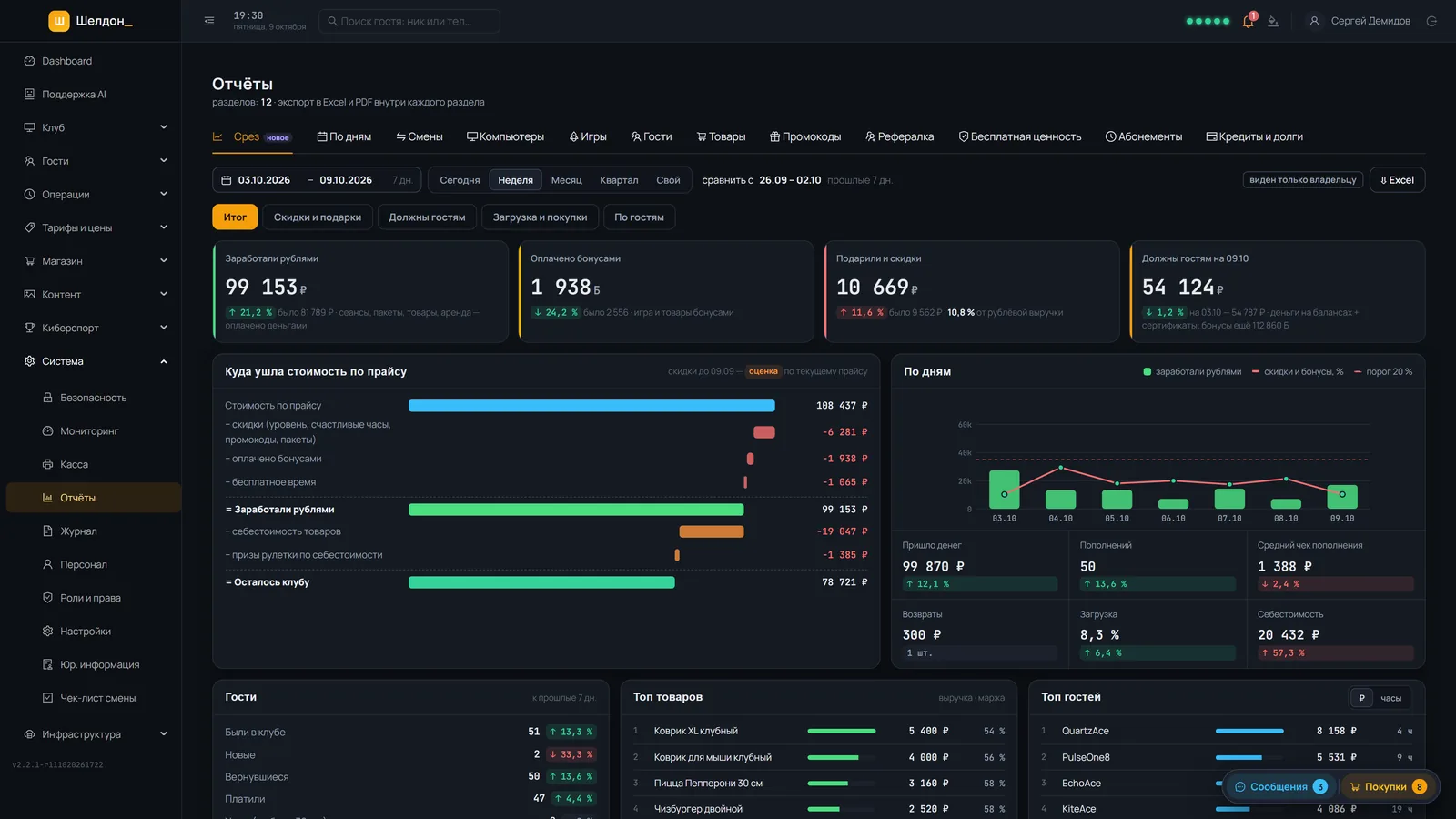Open the Покупки floating button

click(x=1388, y=787)
